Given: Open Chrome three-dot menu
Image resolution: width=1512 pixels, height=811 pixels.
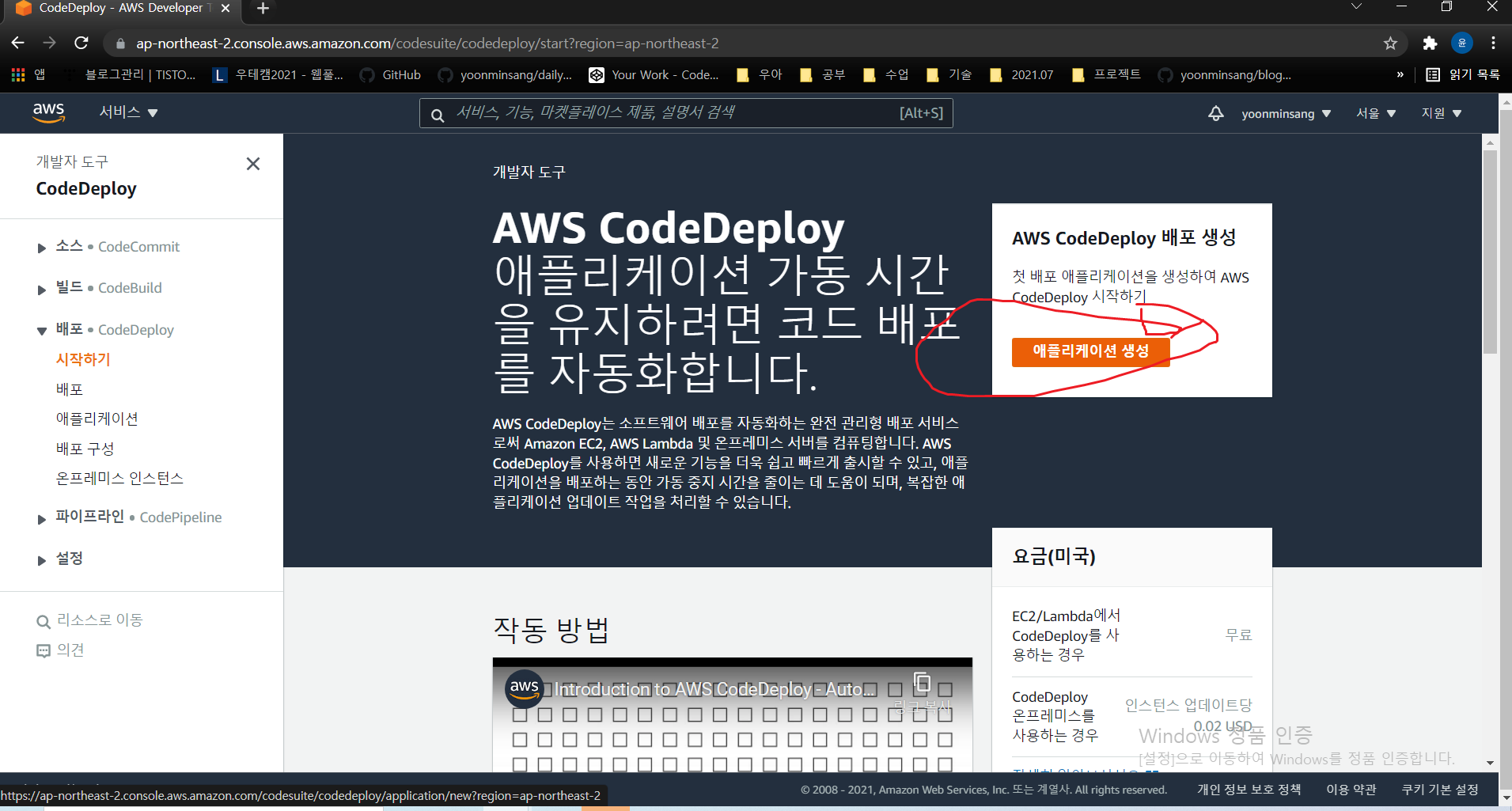Looking at the screenshot, I should coord(1493,43).
